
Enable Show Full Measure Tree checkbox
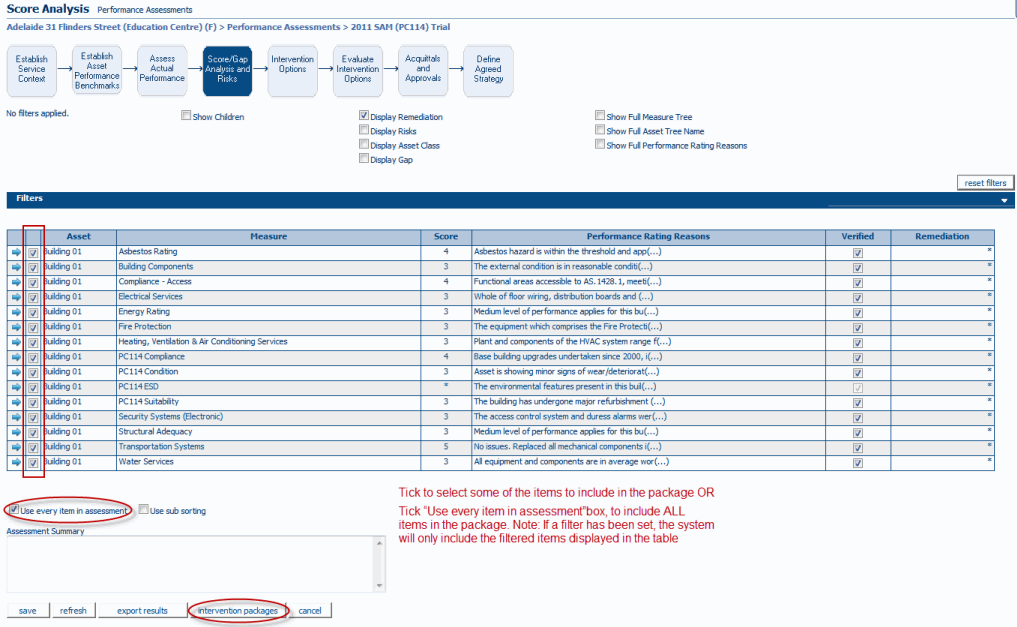pyautogui.click(x=600, y=115)
